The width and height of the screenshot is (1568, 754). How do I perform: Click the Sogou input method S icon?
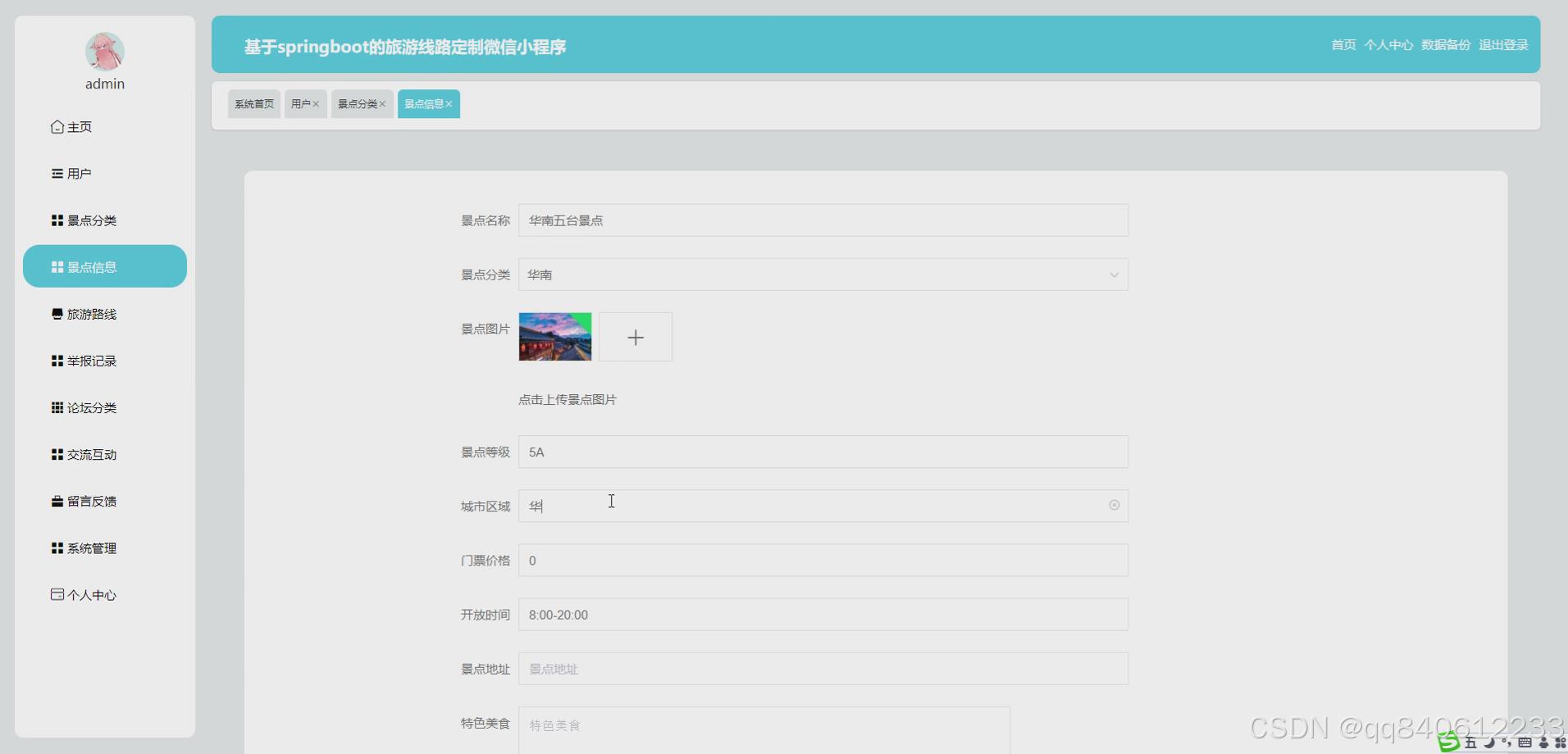tap(1449, 742)
